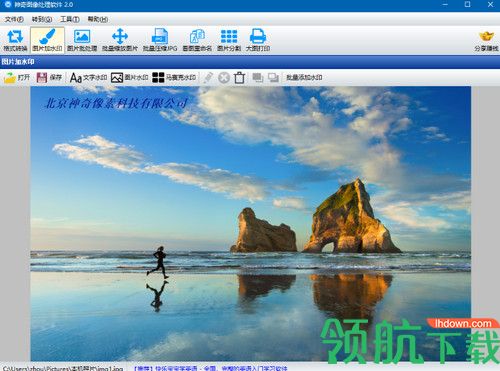Click the trash can delete icon

pyautogui.click(x=239, y=78)
